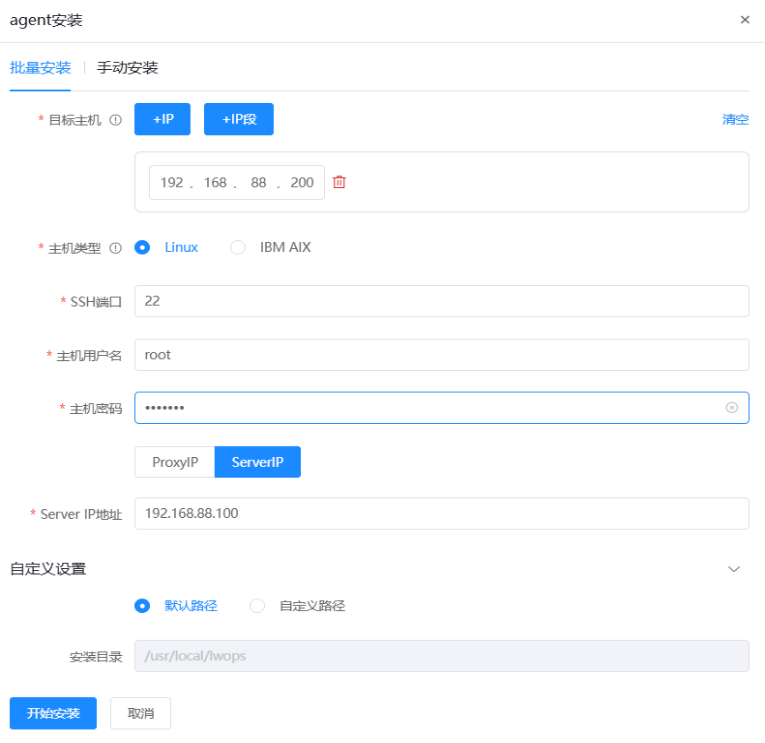The height and width of the screenshot is (743, 765).
Task: Click the 清空 link
Action: tap(735, 120)
